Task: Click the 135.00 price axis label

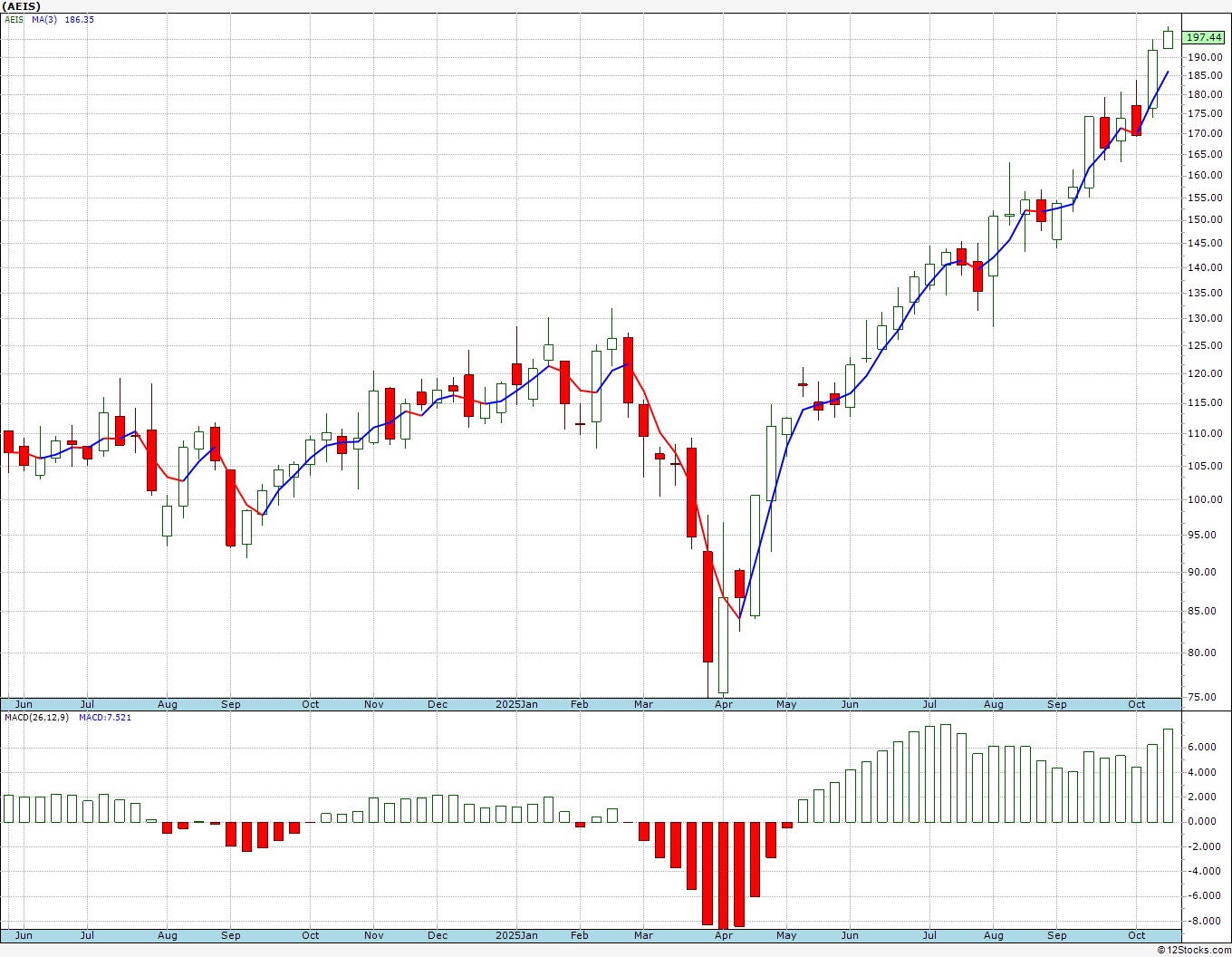Action: pos(1206,293)
